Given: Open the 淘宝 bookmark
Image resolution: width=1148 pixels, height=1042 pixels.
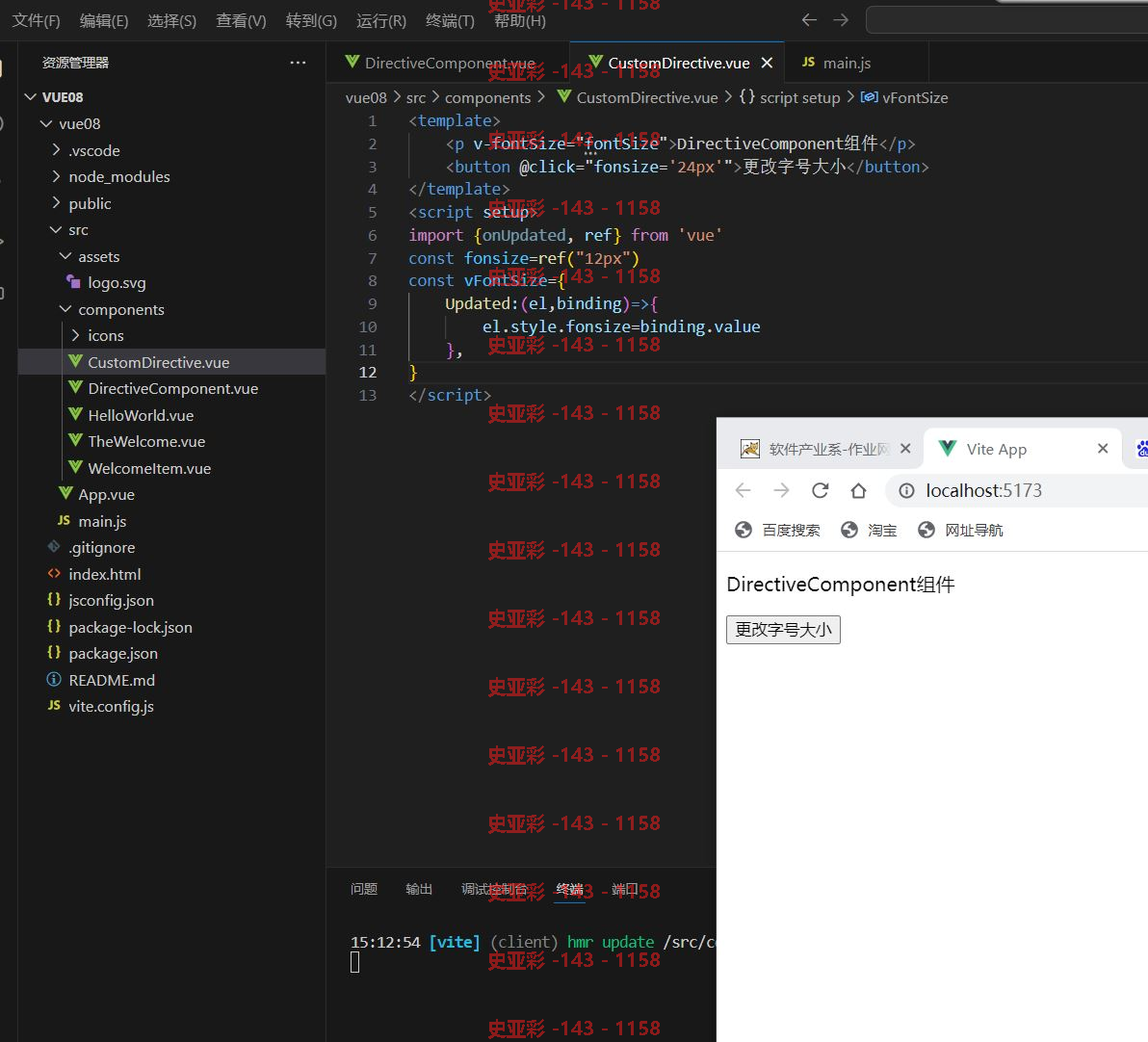Looking at the screenshot, I should coord(869,530).
